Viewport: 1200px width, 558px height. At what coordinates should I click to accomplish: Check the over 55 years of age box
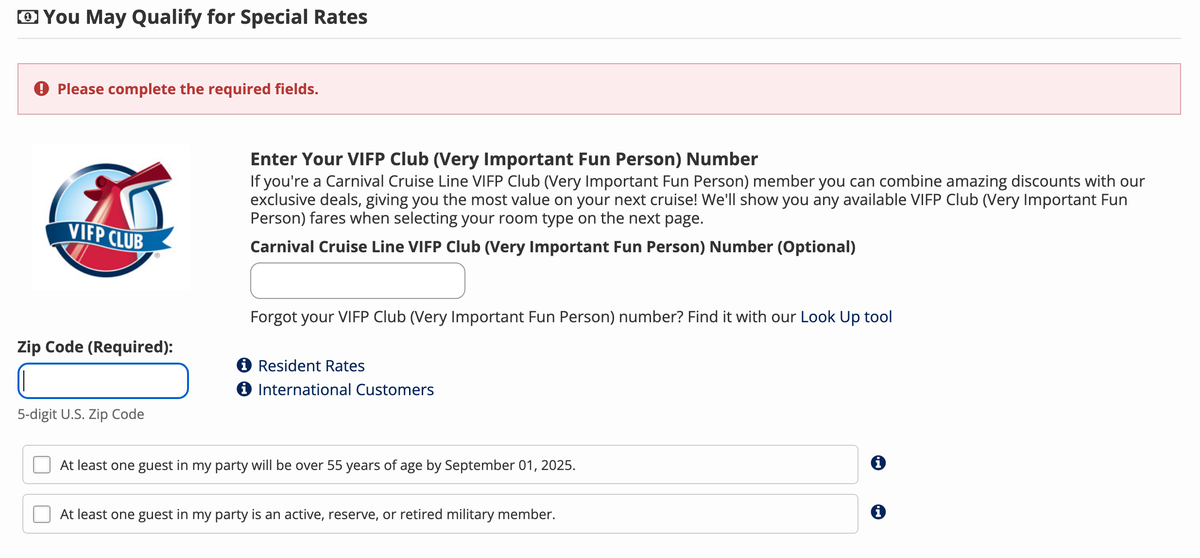(42, 465)
